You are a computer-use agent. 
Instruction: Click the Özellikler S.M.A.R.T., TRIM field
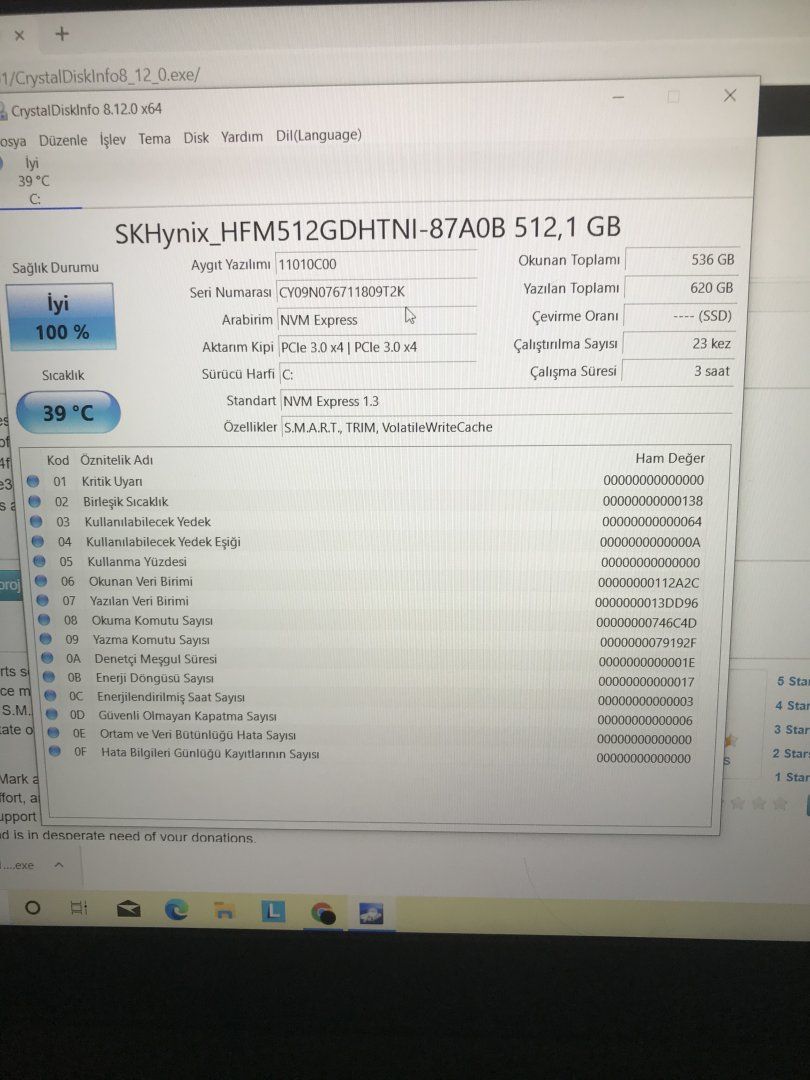[x=506, y=427]
